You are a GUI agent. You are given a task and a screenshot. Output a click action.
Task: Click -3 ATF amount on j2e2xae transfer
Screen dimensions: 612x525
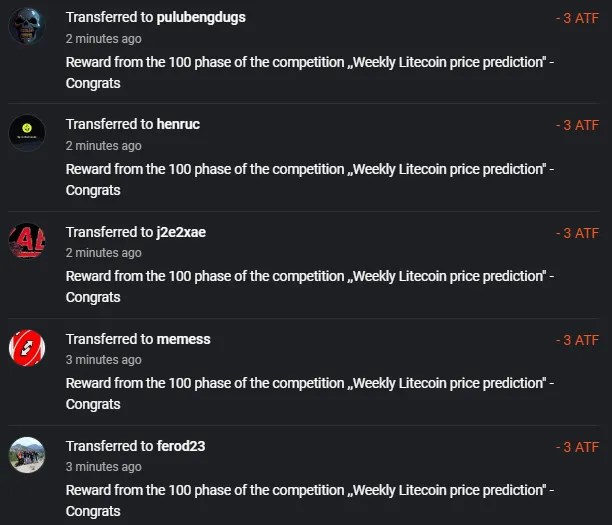577,233
